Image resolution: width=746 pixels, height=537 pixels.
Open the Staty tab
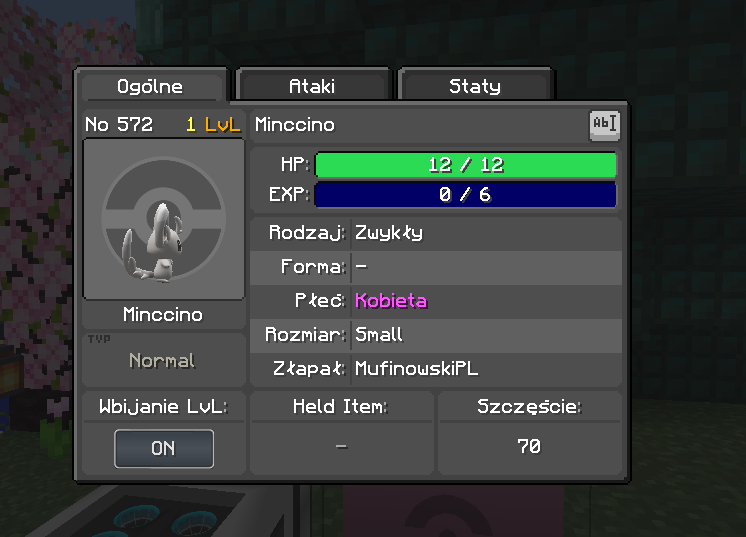[x=474, y=86]
